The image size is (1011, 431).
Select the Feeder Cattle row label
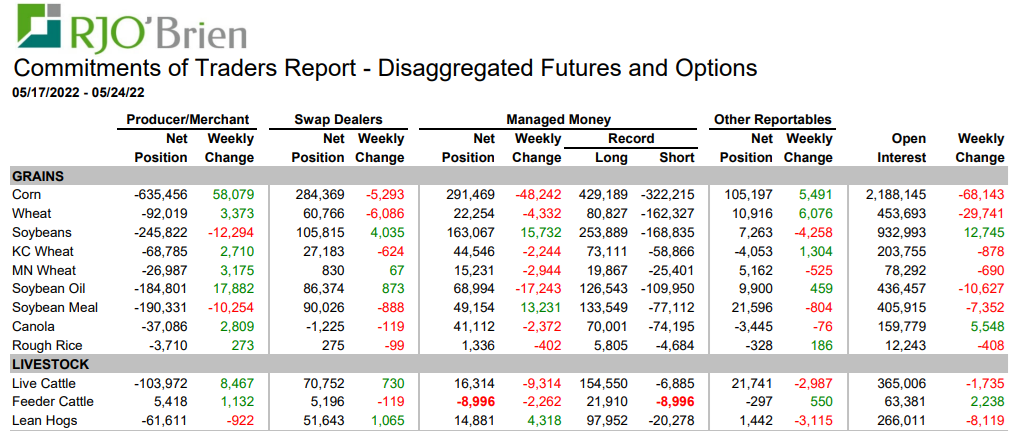click(x=52, y=402)
